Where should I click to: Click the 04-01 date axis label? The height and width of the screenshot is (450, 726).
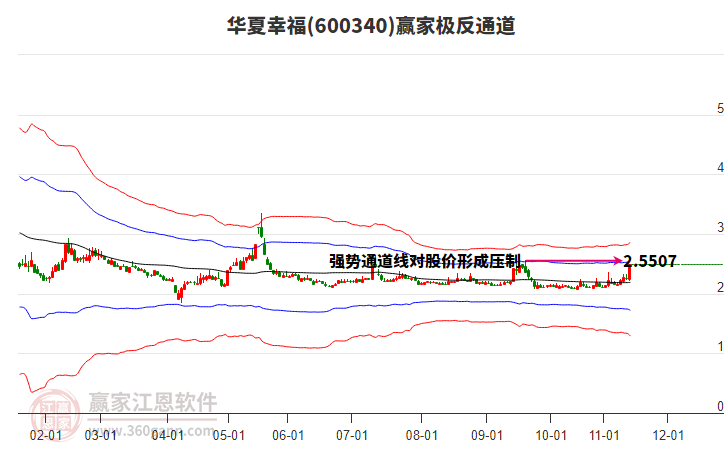point(167,435)
